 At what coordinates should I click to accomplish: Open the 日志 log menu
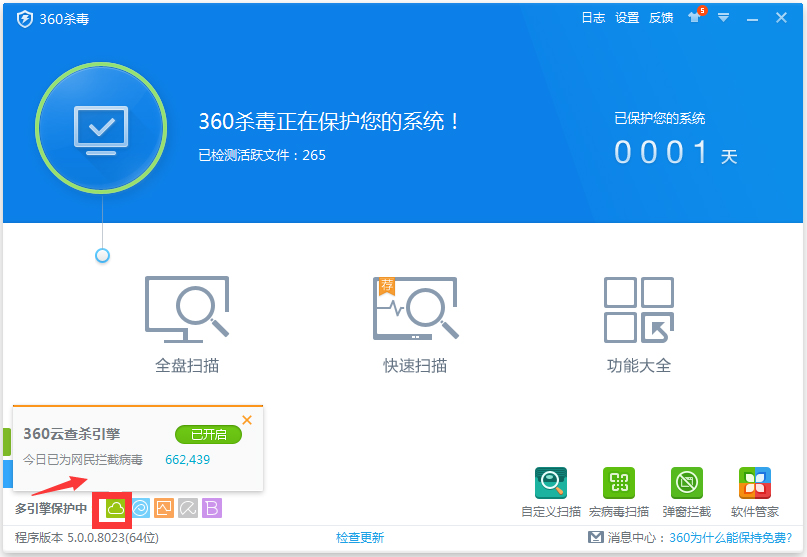(594, 18)
